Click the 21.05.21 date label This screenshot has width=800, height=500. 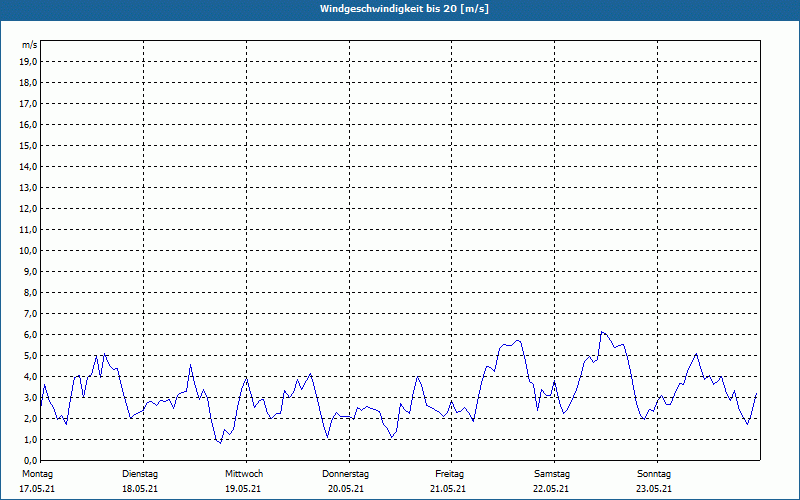click(448, 489)
